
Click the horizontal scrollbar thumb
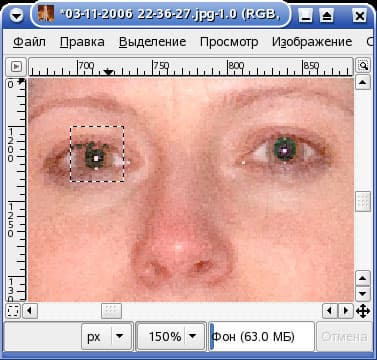coord(111,311)
